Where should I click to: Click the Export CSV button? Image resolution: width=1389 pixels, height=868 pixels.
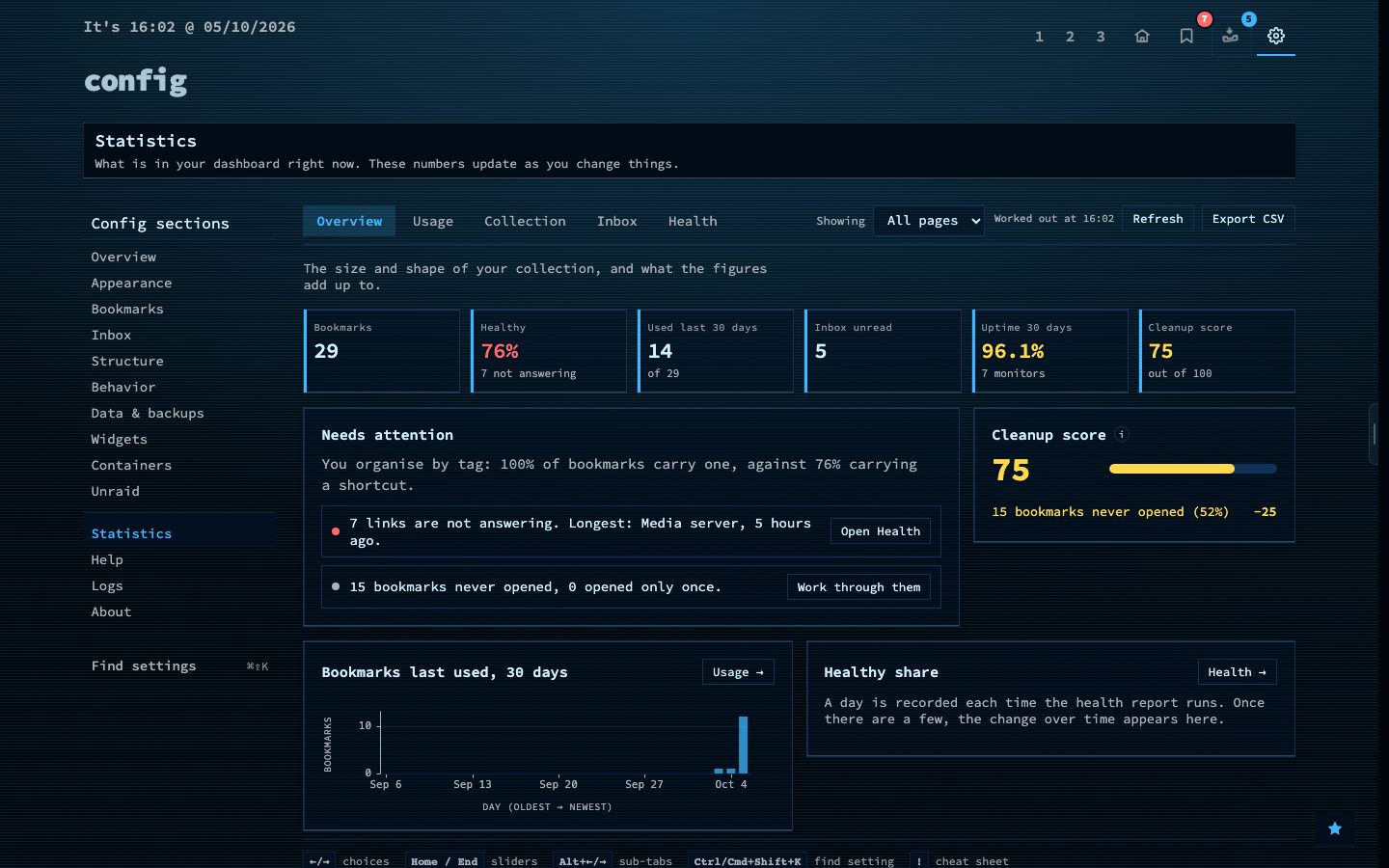(x=1248, y=219)
